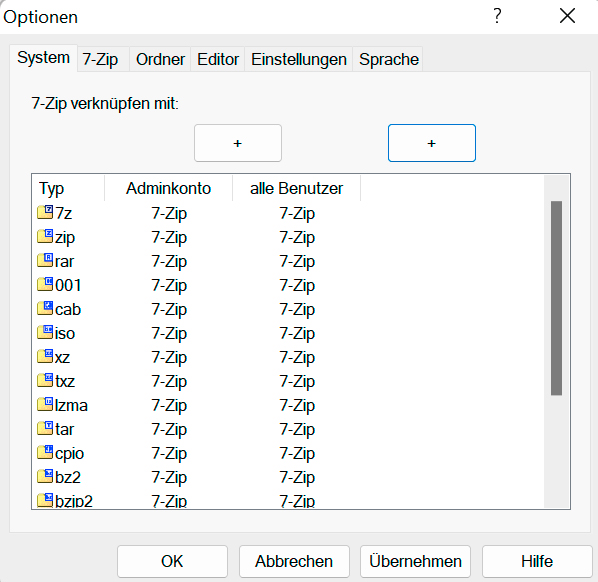Click the alle Benutzer column header
This screenshot has height=582, width=598.
coord(296,188)
